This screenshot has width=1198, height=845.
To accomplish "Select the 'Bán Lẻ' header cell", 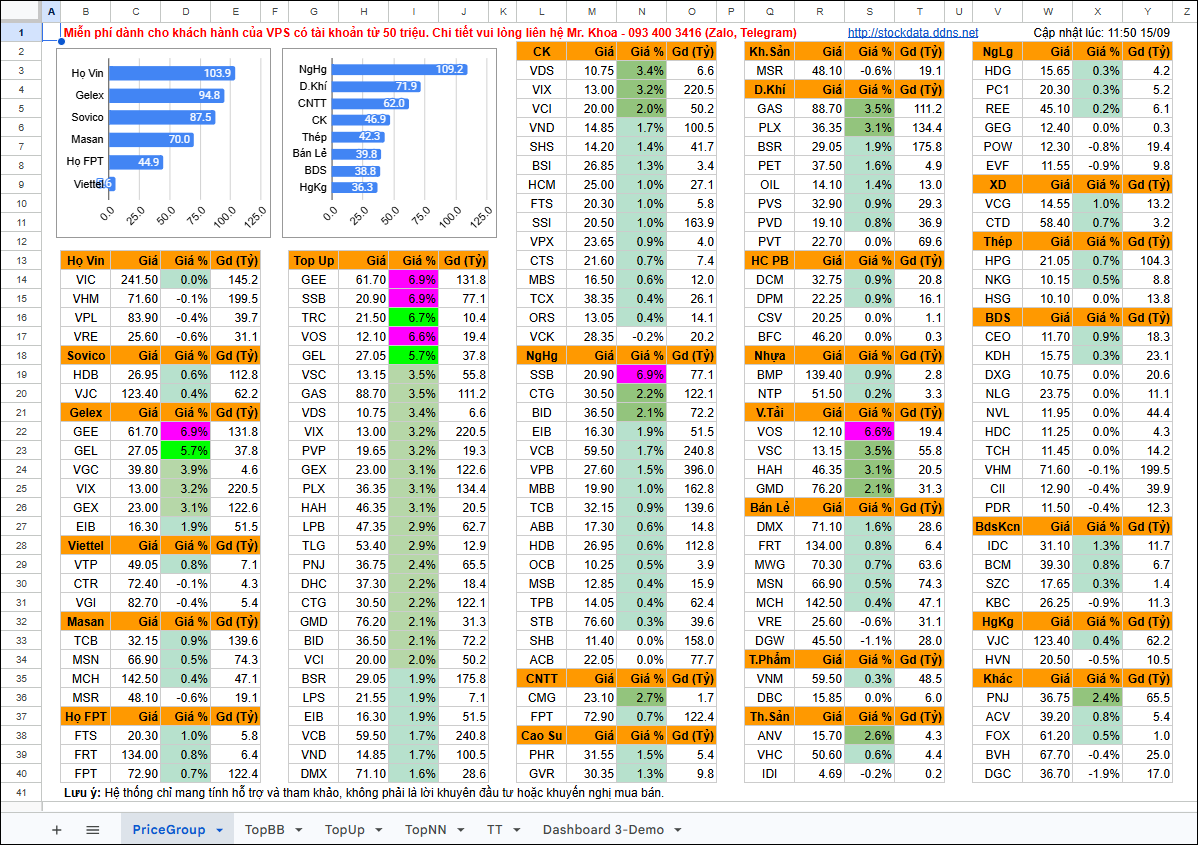I will (x=769, y=508).
